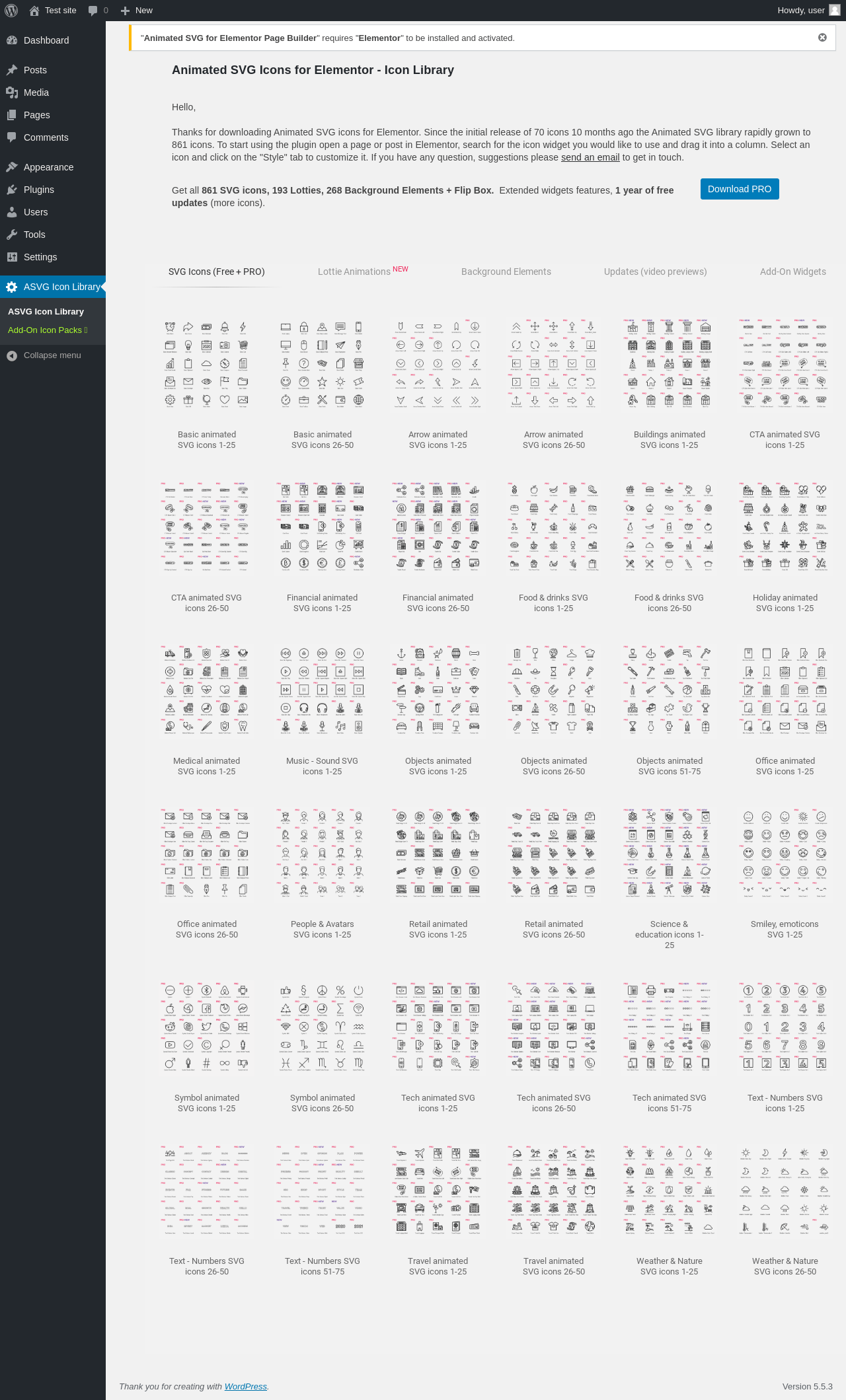The image size is (846, 1400).
Task: Open the Buildings animated SVG icons thumbnail
Action: tap(670, 363)
